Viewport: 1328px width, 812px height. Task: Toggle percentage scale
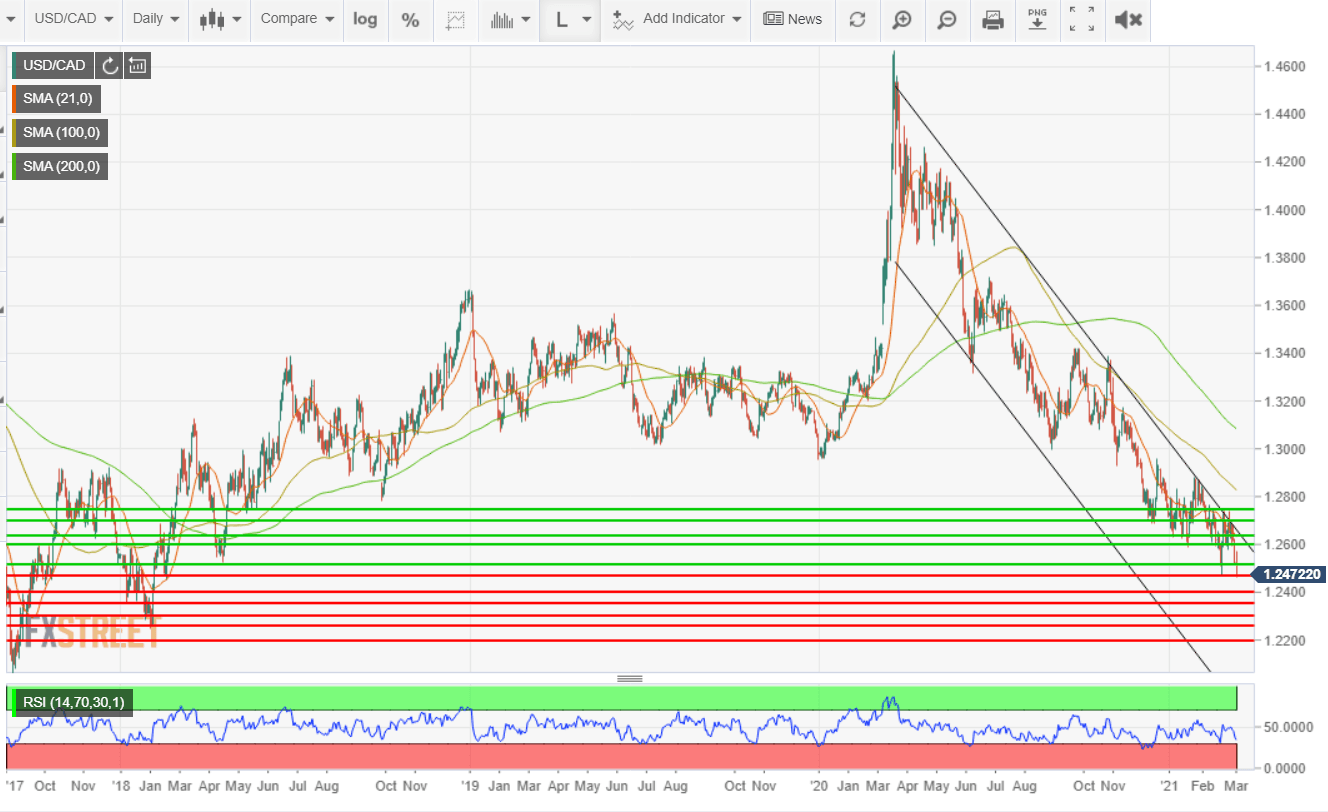[x=410, y=19]
